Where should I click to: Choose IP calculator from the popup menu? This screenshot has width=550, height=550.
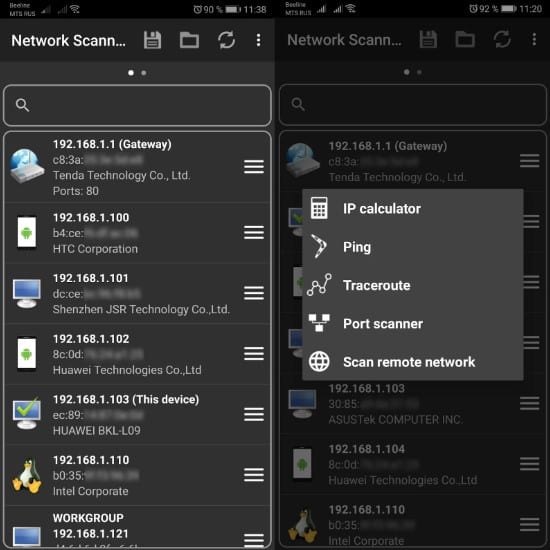413,209
